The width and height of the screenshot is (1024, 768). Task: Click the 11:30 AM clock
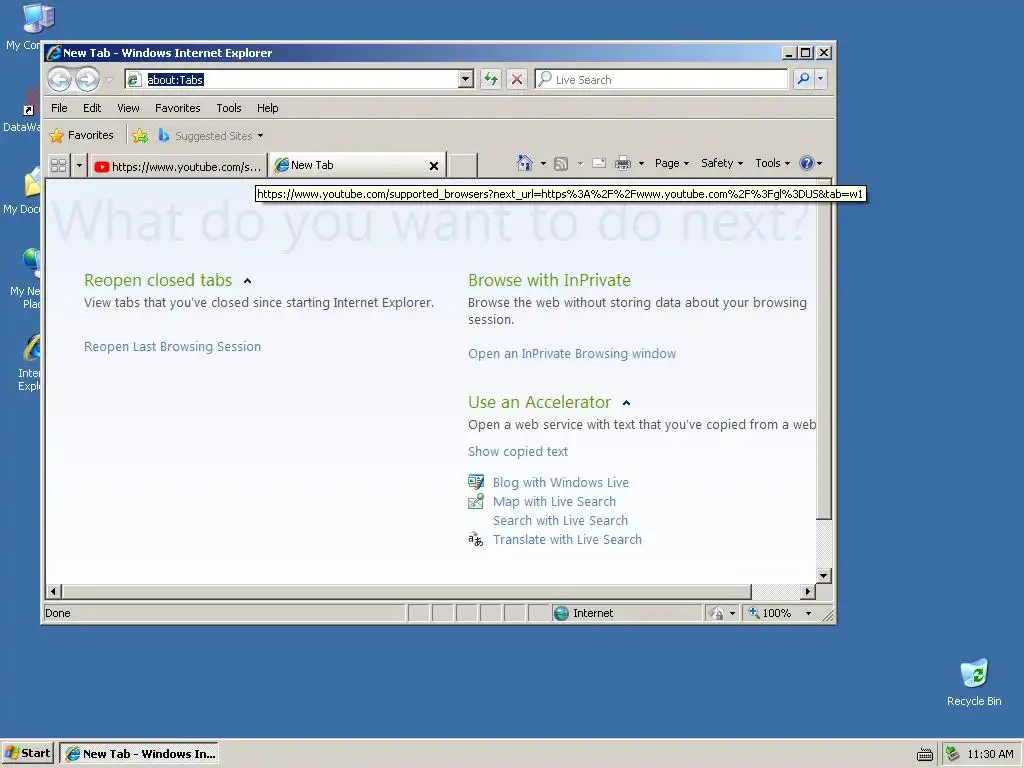(991, 754)
